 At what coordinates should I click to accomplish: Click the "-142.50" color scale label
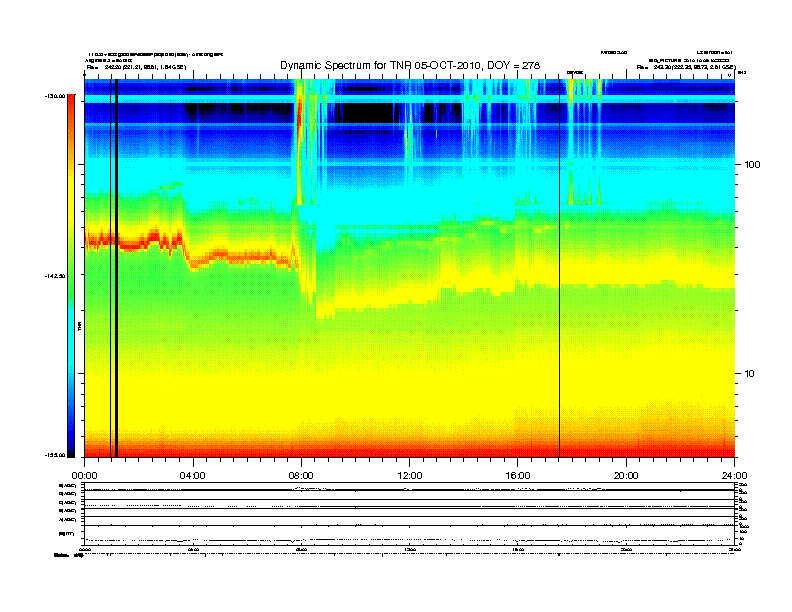coord(54,276)
